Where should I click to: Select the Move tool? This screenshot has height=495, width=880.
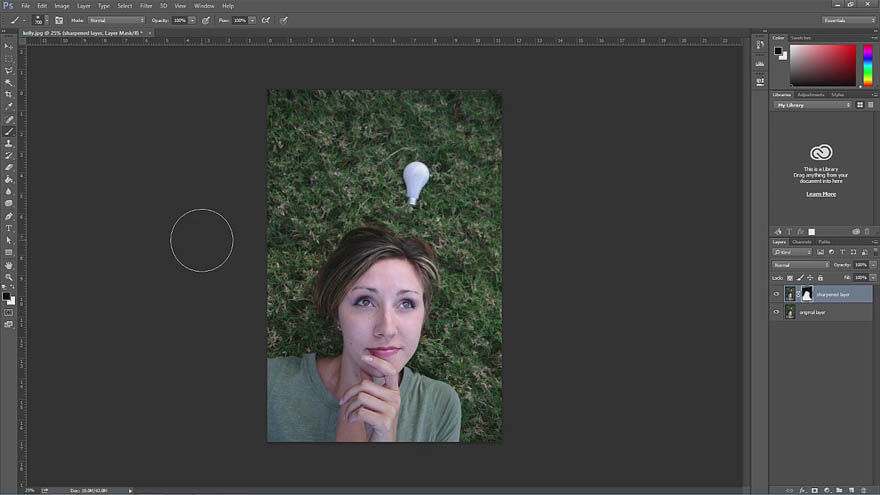tap(8, 46)
